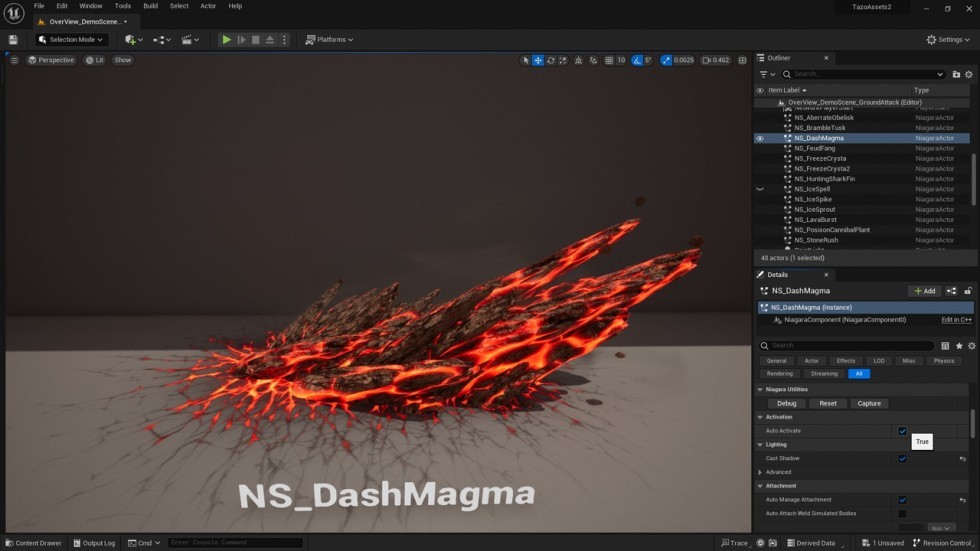Screen dimensions: 980x551
Task: Open the Outliner filter icon dropdown
Action: point(767,74)
